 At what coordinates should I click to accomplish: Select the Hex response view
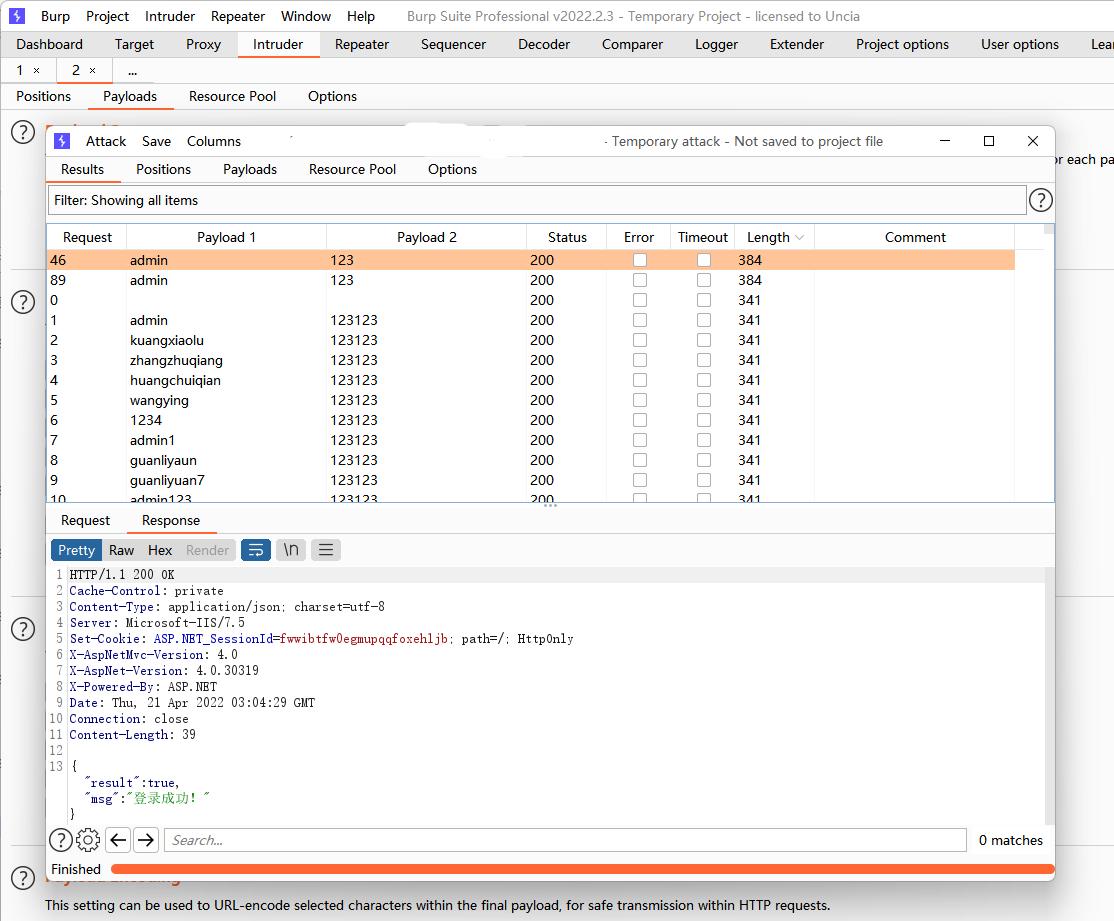pos(160,550)
